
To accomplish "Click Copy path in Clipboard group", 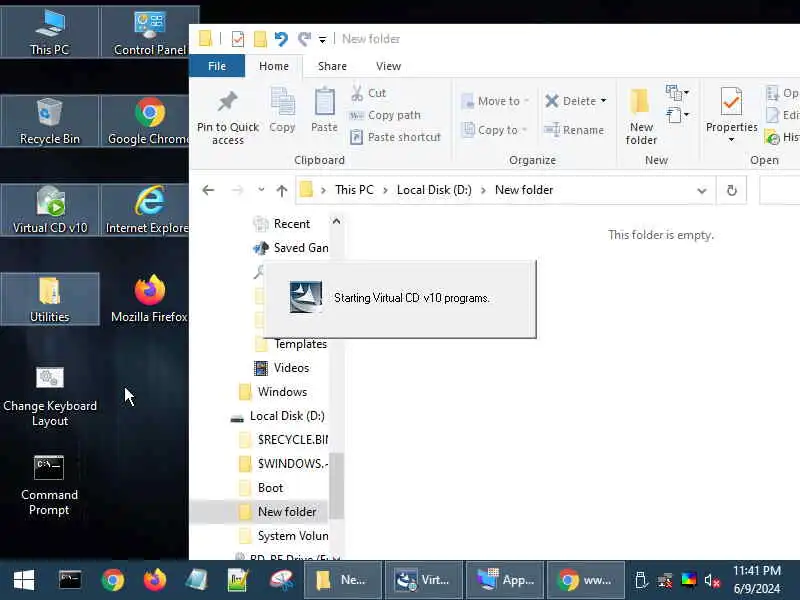I will coord(385,115).
